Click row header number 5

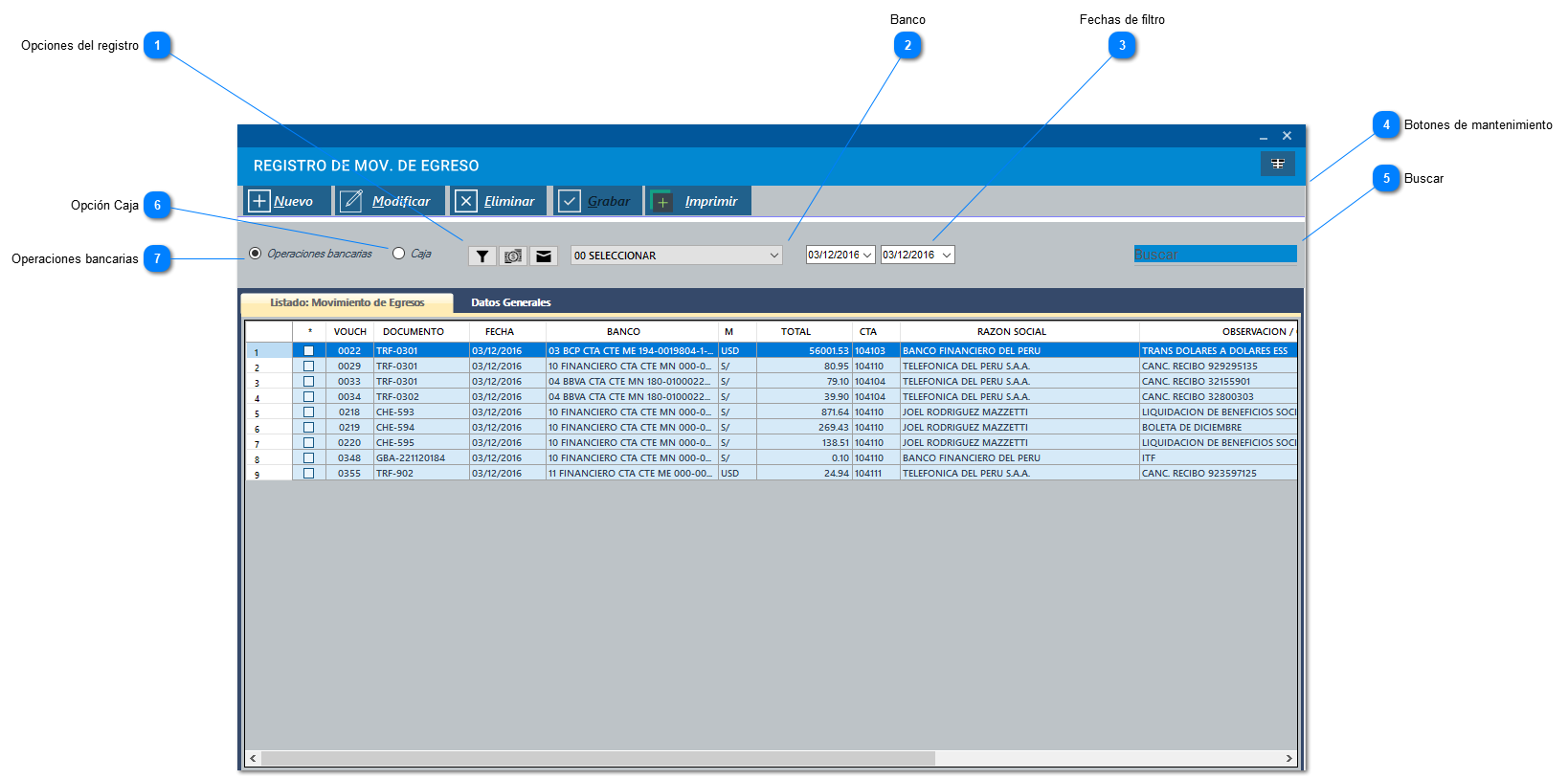[269, 413]
